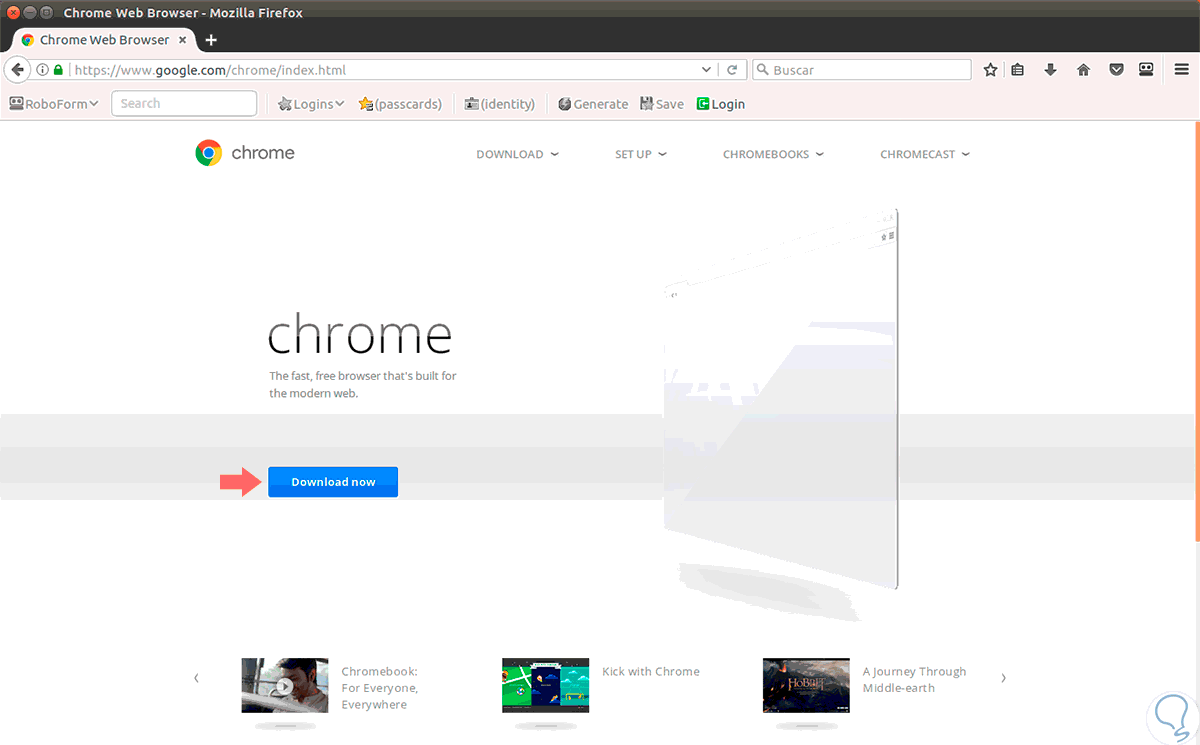Click the page vertical scrollbar
1200x745 pixels.
click(1196, 330)
